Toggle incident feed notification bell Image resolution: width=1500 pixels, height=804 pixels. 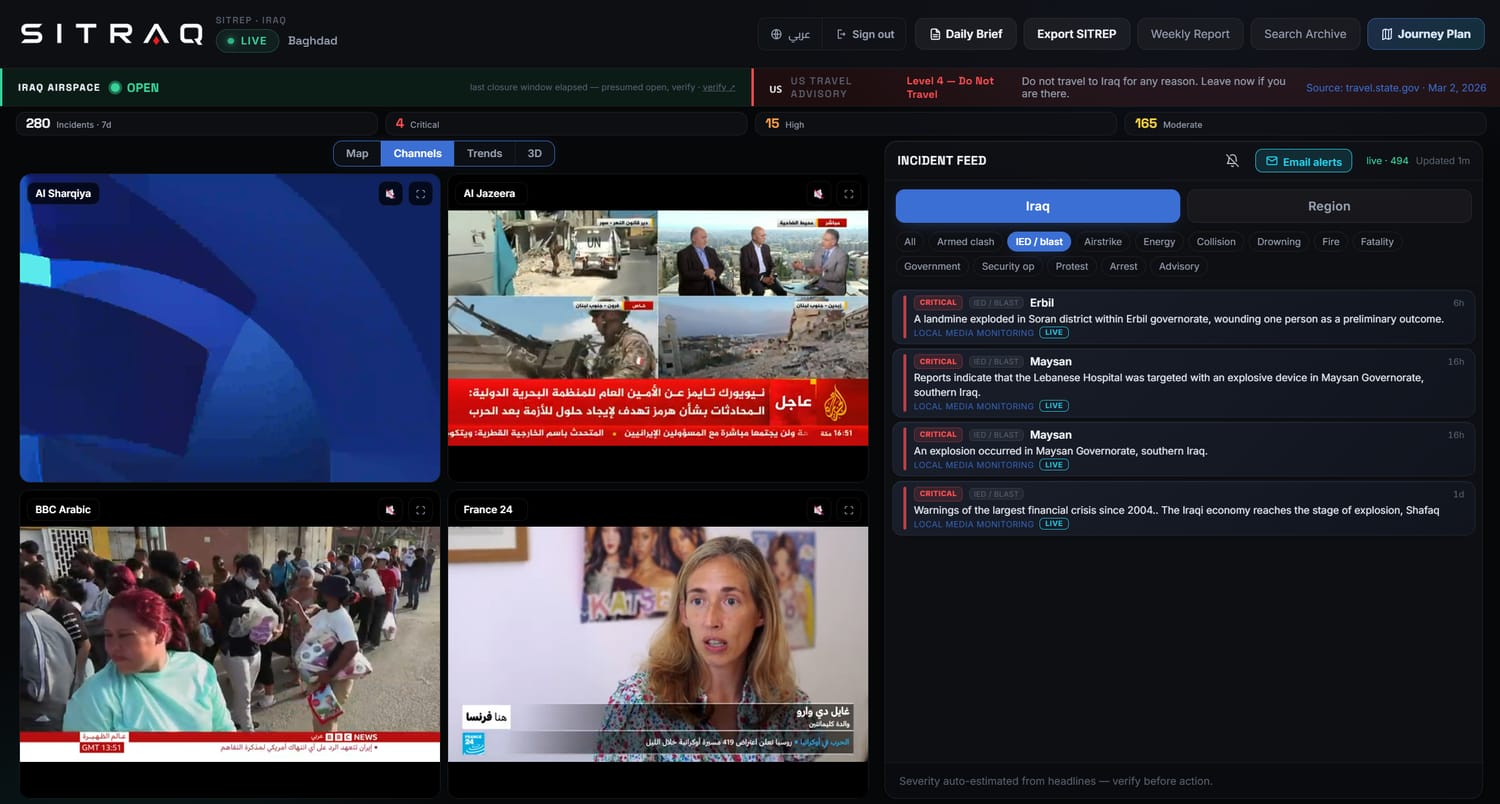[x=1232, y=161]
